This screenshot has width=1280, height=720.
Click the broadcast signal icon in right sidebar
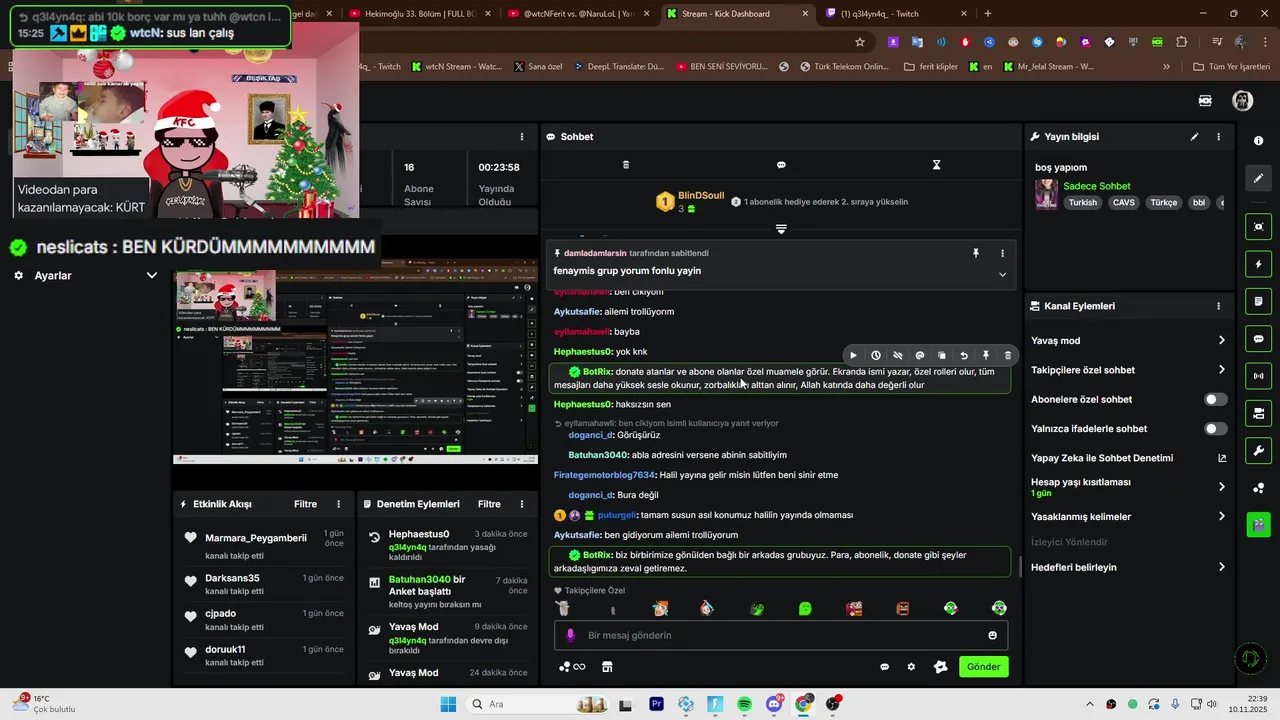click(x=1258, y=376)
